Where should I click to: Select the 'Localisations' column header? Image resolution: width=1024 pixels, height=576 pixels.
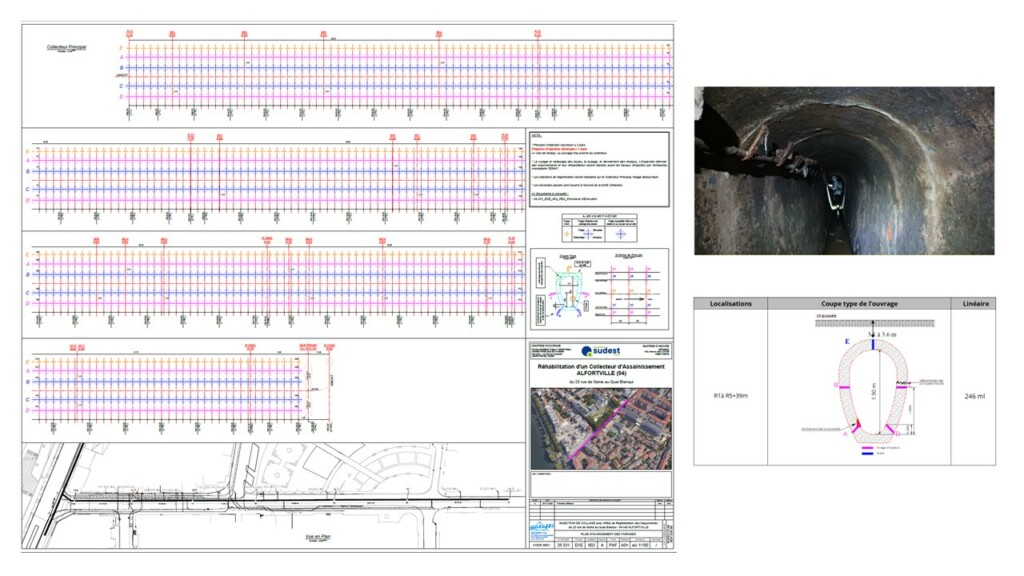point(730,303)
